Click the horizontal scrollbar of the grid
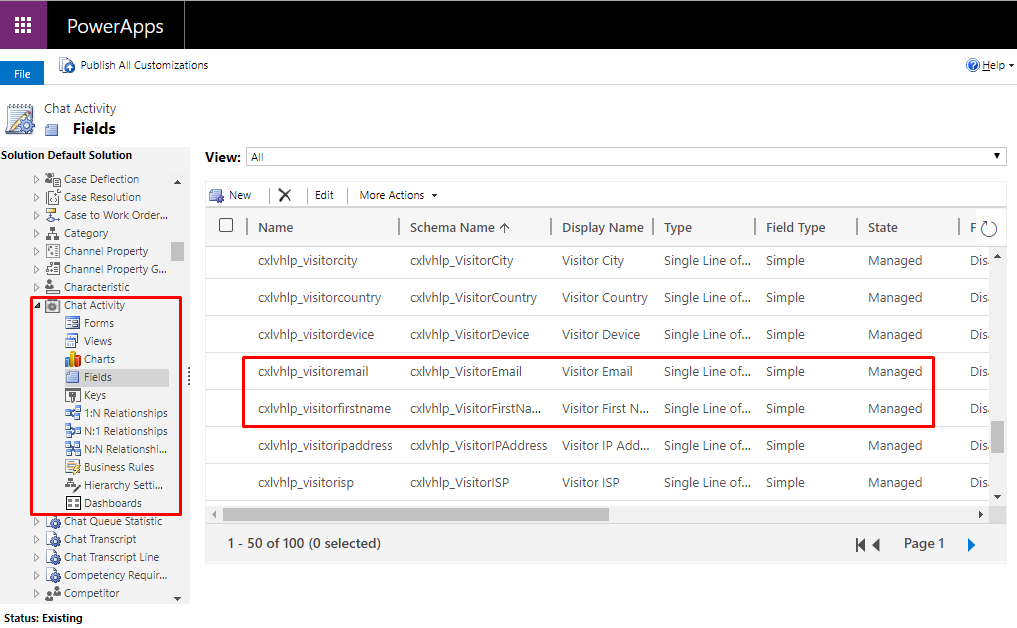This screenshot has width=1017, height=628. coord(416,514)
